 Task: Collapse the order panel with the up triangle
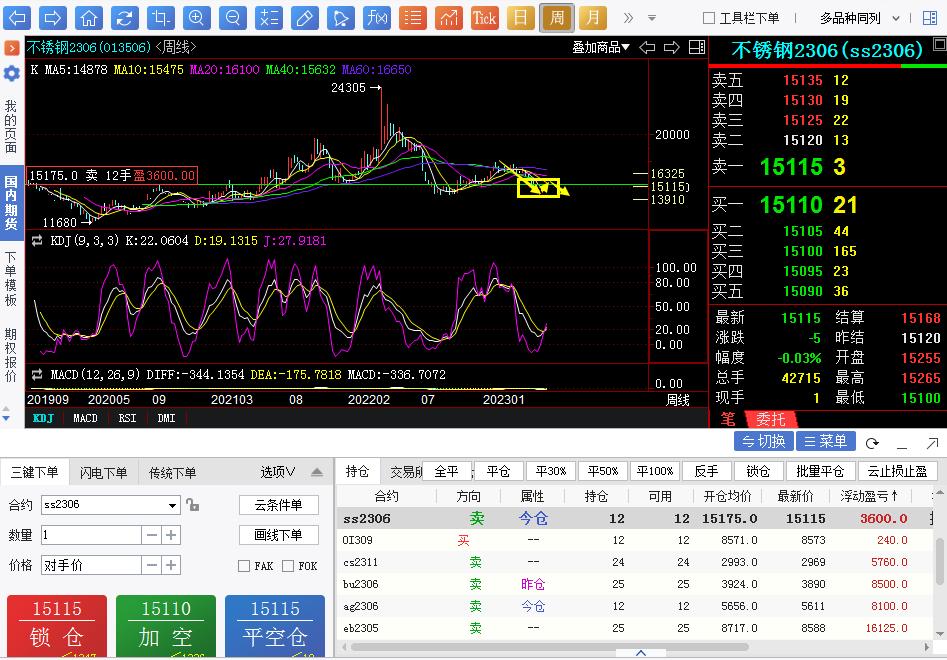click(x=317, y=472)
